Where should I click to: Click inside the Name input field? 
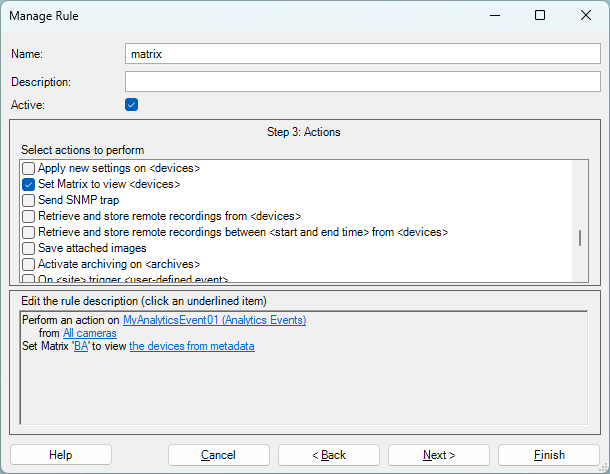point(362,54)
